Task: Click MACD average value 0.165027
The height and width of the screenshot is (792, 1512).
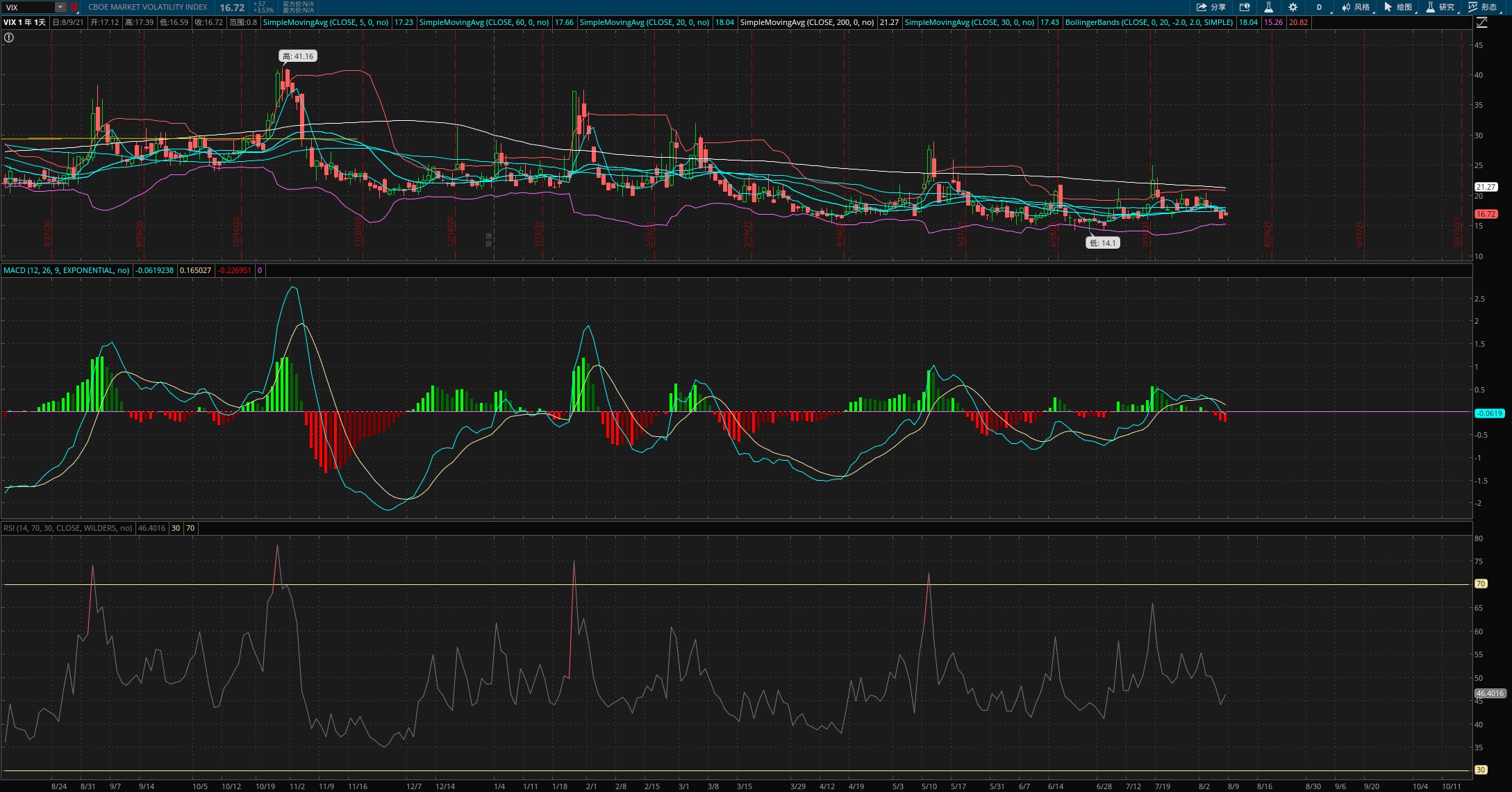Action: pyautogui.click(x=195, y=270)
